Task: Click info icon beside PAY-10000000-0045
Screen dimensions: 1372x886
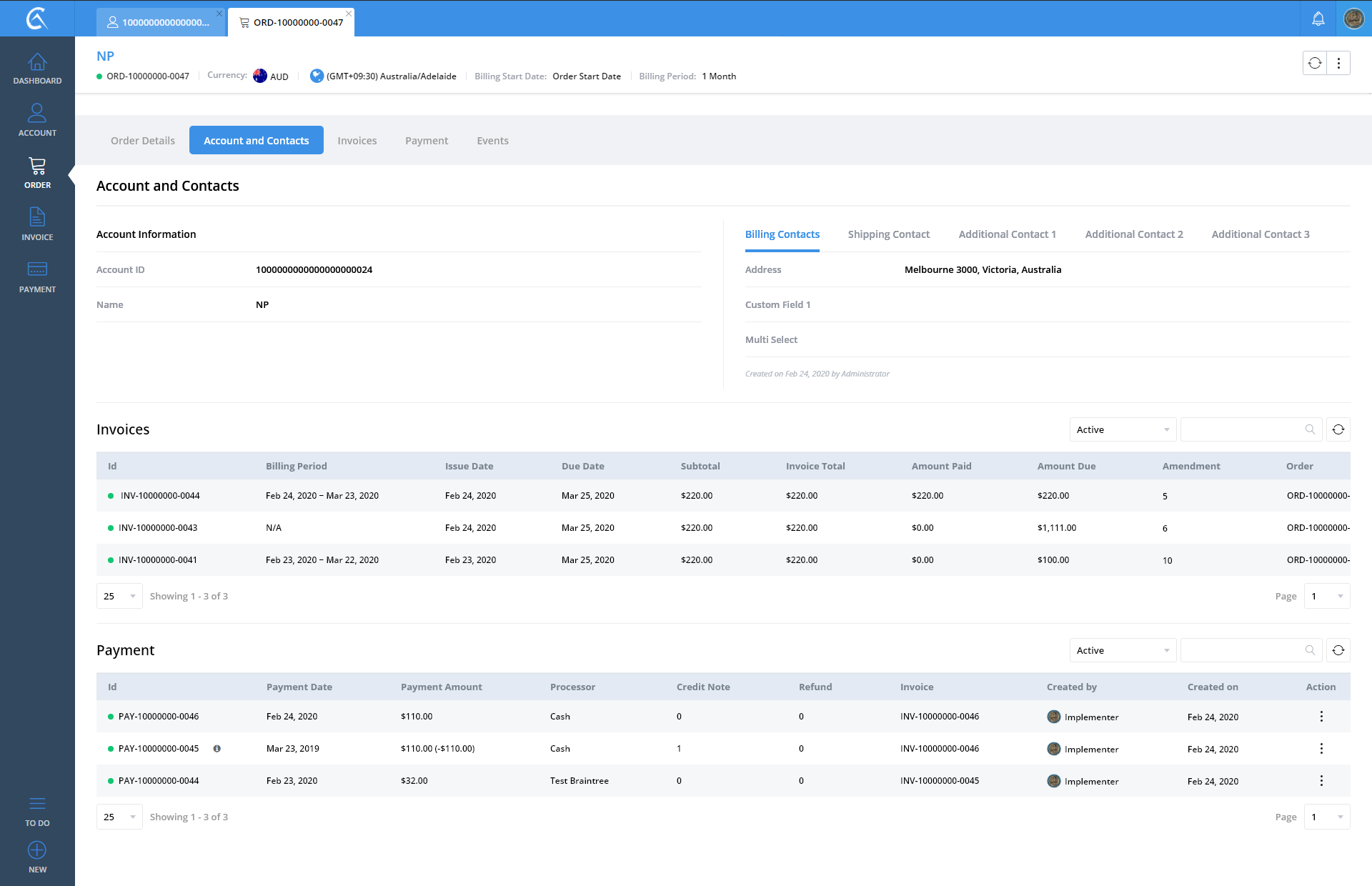Action: click(217, 749)
